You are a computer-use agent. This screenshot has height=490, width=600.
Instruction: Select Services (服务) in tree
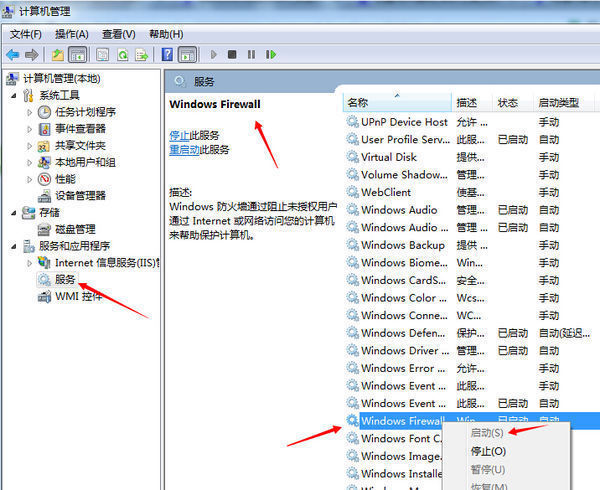pyautogui.click(x=57, y=280)
